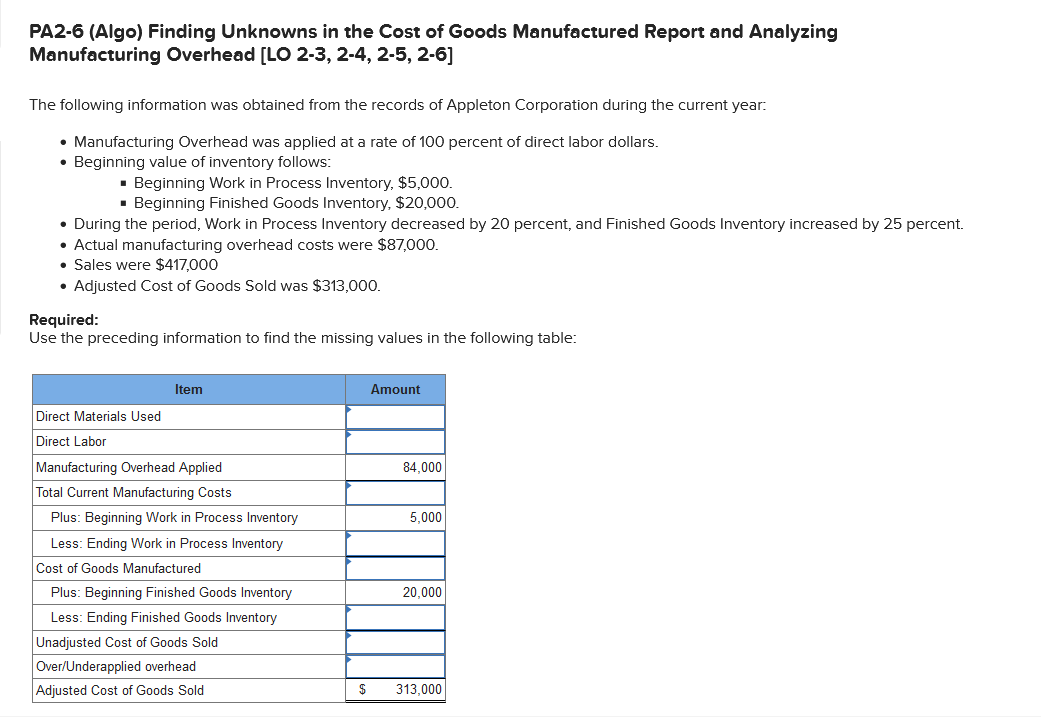Select the Item column header

pyautogui.click(x=188, y=389)
